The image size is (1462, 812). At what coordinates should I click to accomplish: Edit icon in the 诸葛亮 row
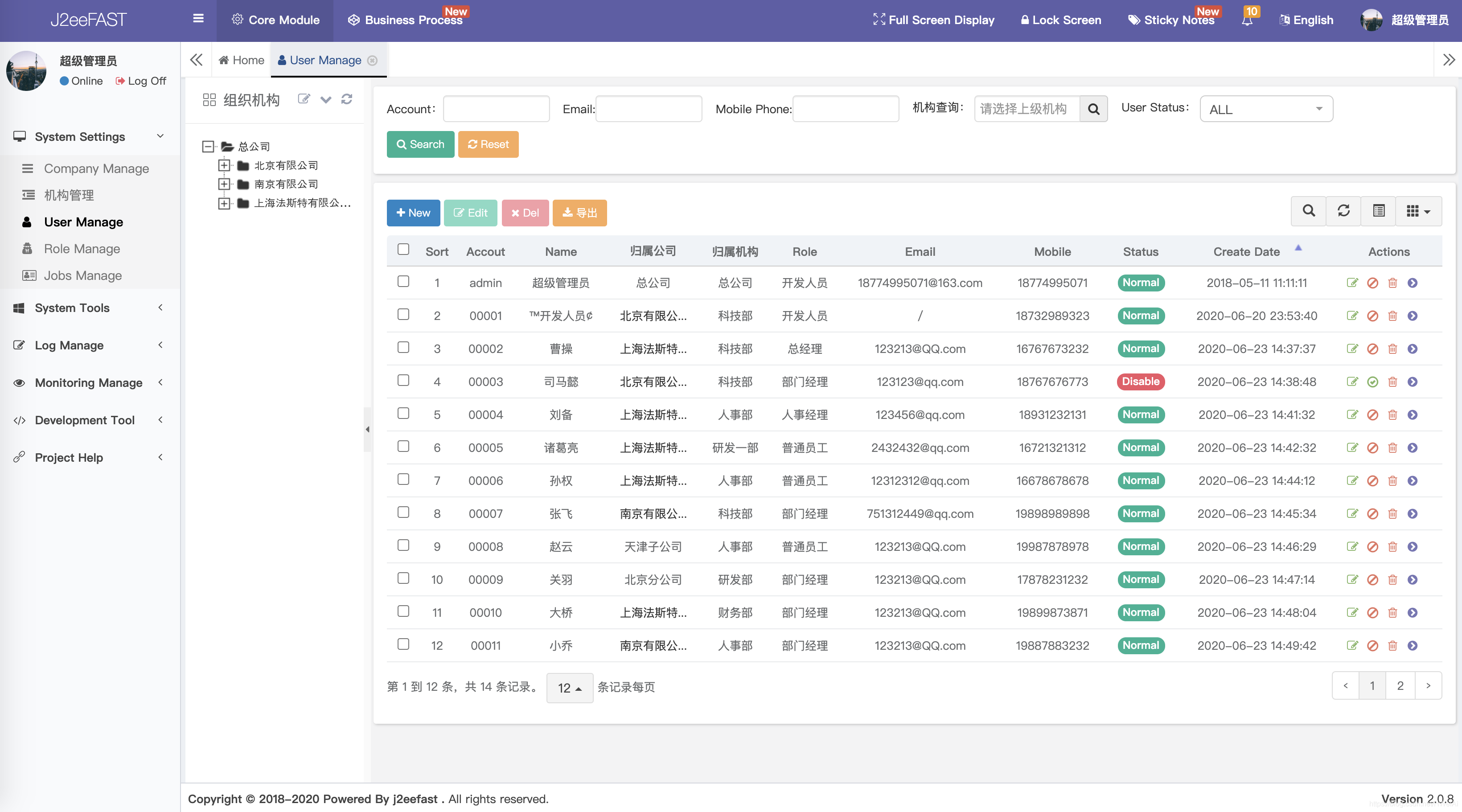[x=1352, y=448]
